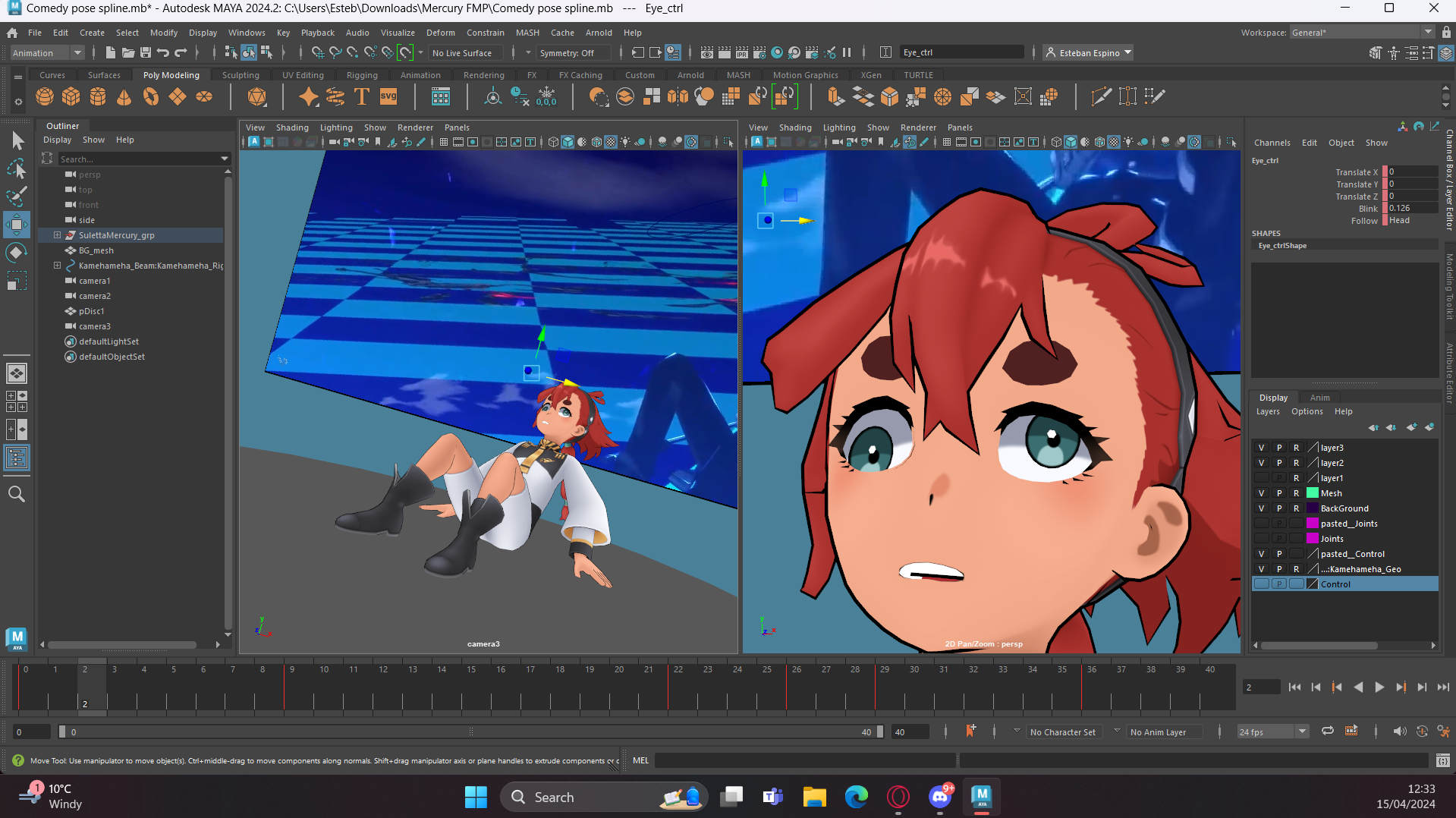
Task: Switch to the Animation shelf tab
Action: tap(420, 75)
